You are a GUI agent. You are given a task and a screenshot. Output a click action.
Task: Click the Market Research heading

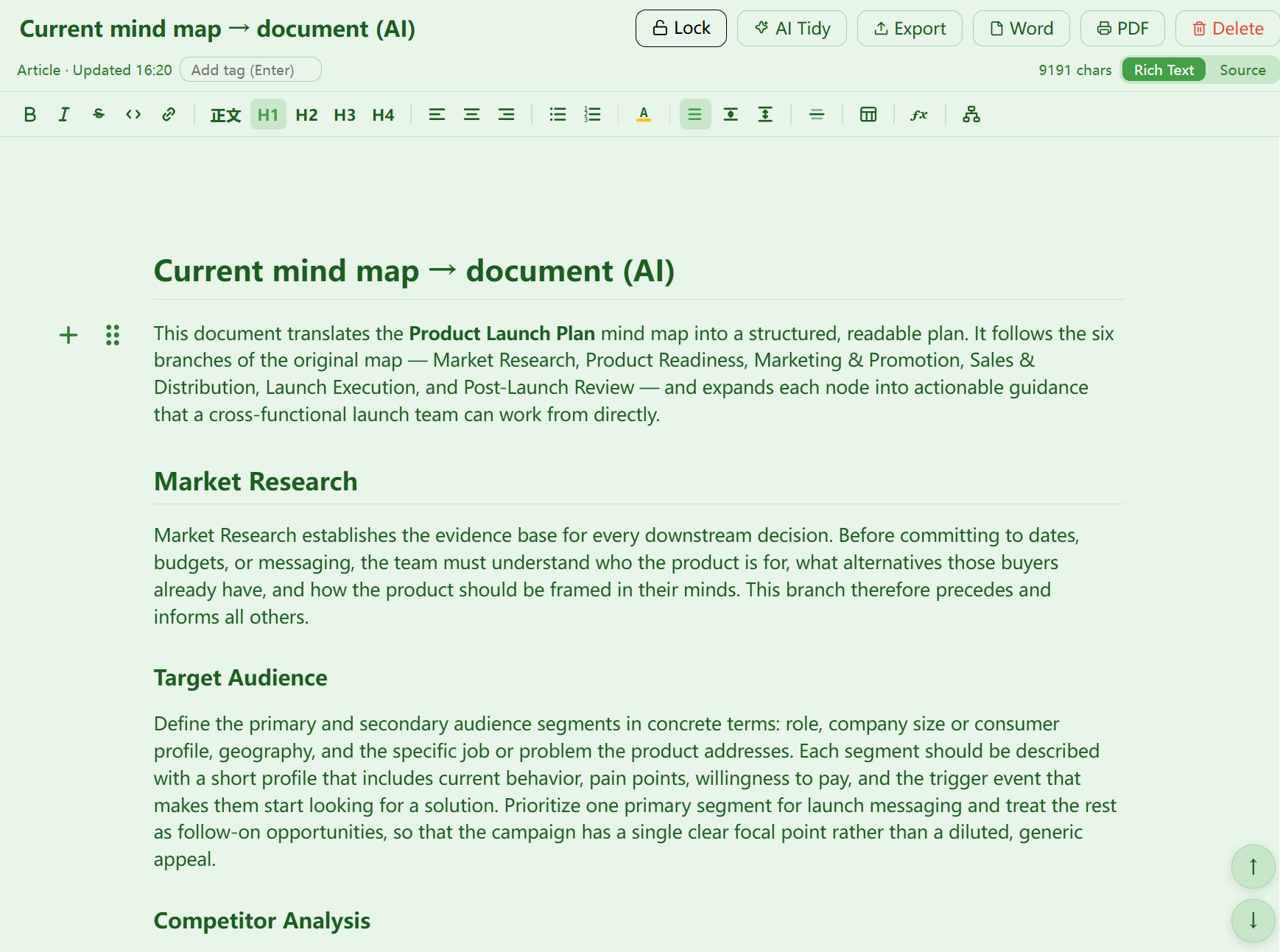[256, 482]
